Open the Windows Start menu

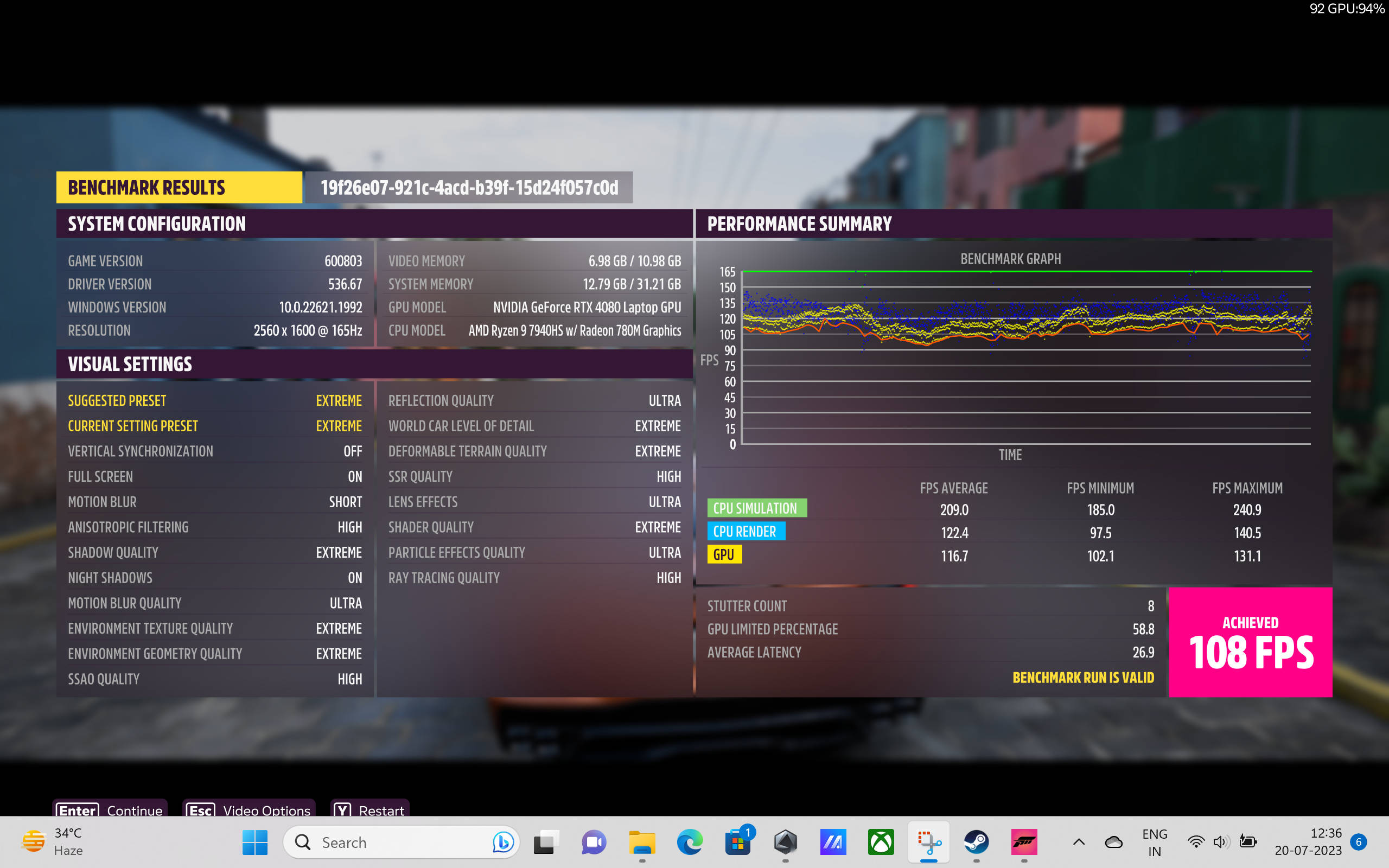pyautogui.click(x=255, y=842)
